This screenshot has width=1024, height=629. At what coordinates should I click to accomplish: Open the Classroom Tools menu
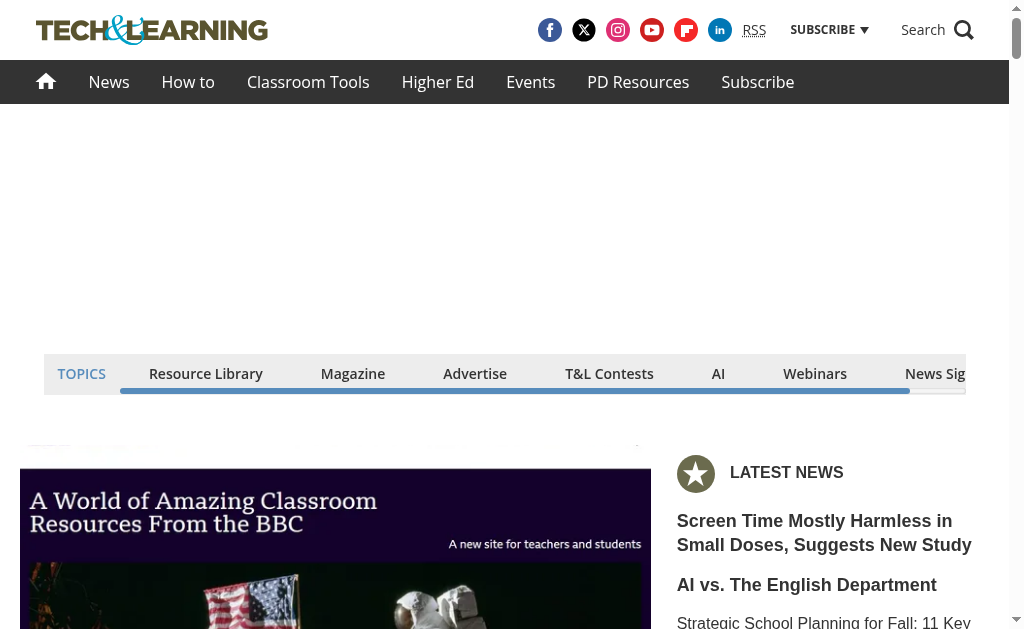[308, 82]
